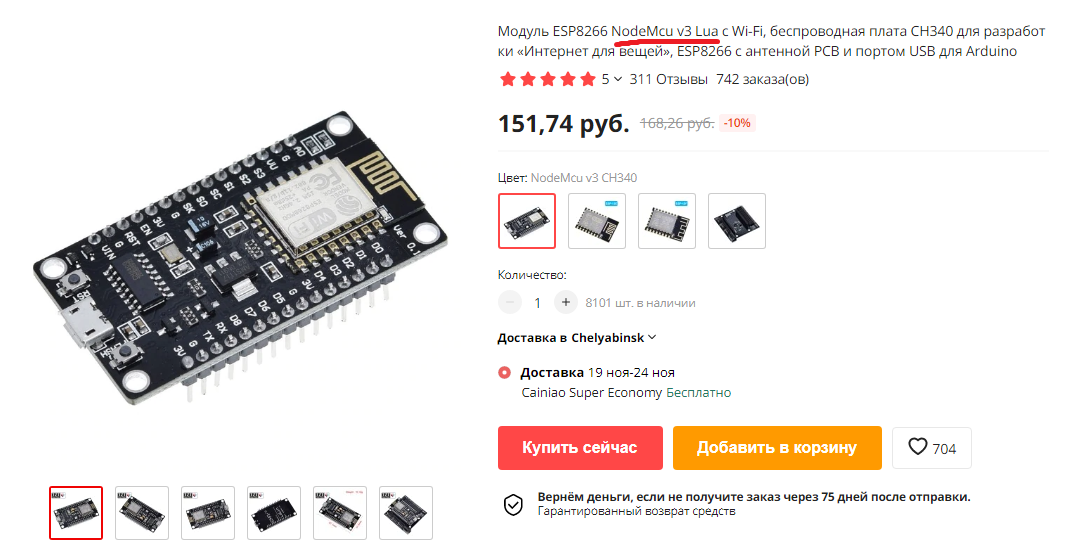Increase quantity with the plus button
Image resolution: width=1072 pixels, height=560 pixels.
(565, 302)
